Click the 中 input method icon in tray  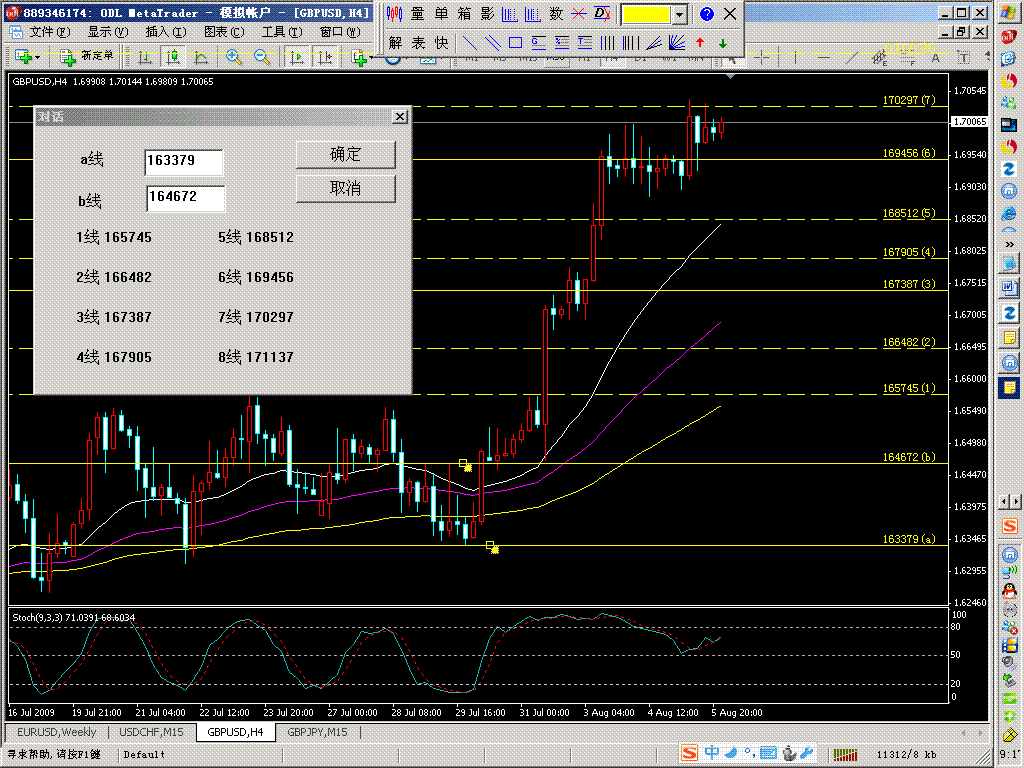(711, 753)
